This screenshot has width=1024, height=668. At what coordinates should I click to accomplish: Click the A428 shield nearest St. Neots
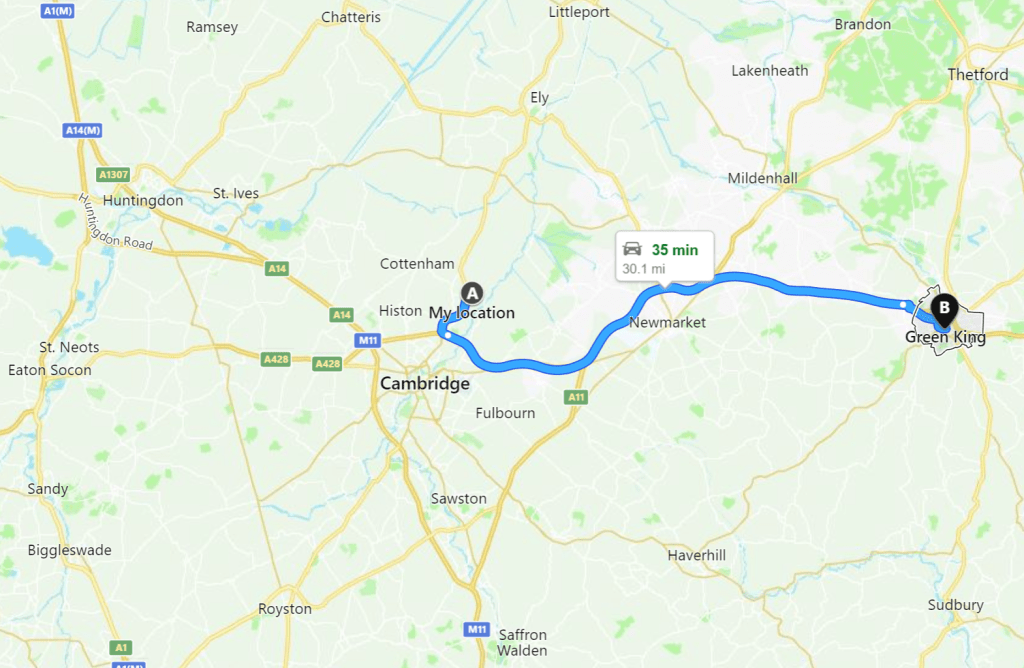point(276,359)
